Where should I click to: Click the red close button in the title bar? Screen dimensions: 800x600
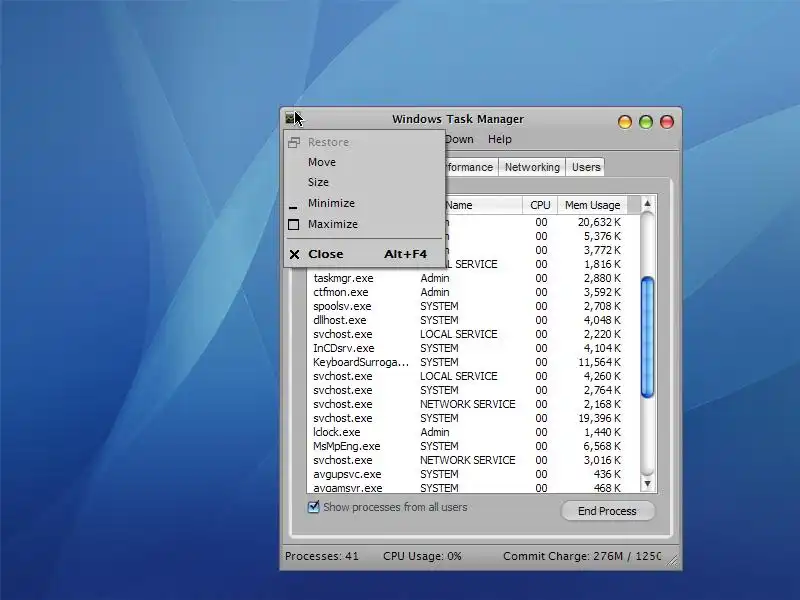[x=667, y=122]
